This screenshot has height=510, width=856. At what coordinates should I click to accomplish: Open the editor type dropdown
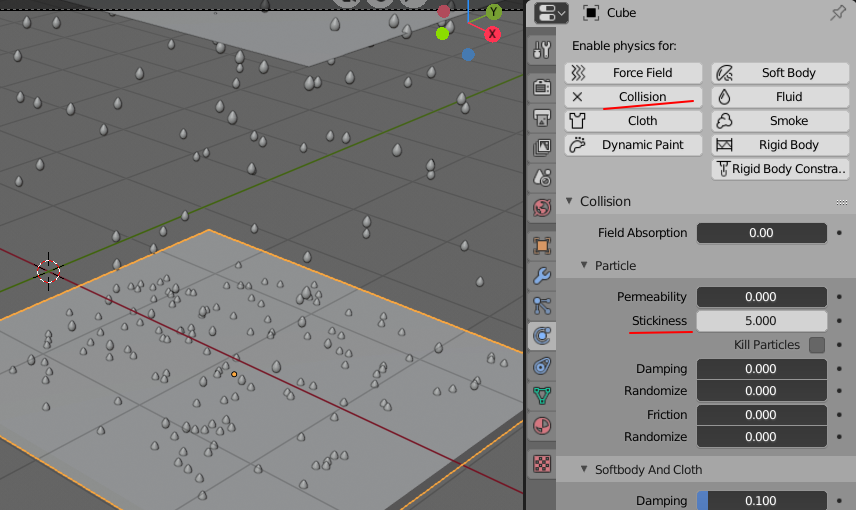click(x=551, y=13)
